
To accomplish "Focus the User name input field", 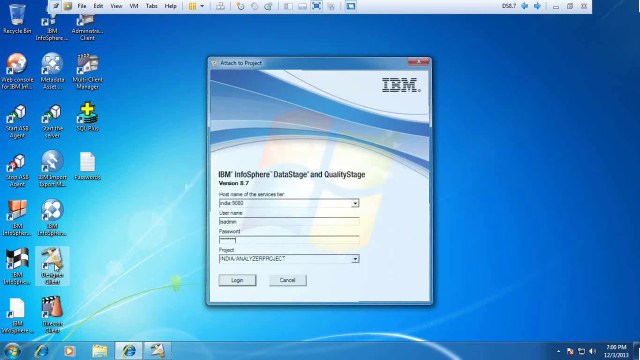I will (289, 222).
